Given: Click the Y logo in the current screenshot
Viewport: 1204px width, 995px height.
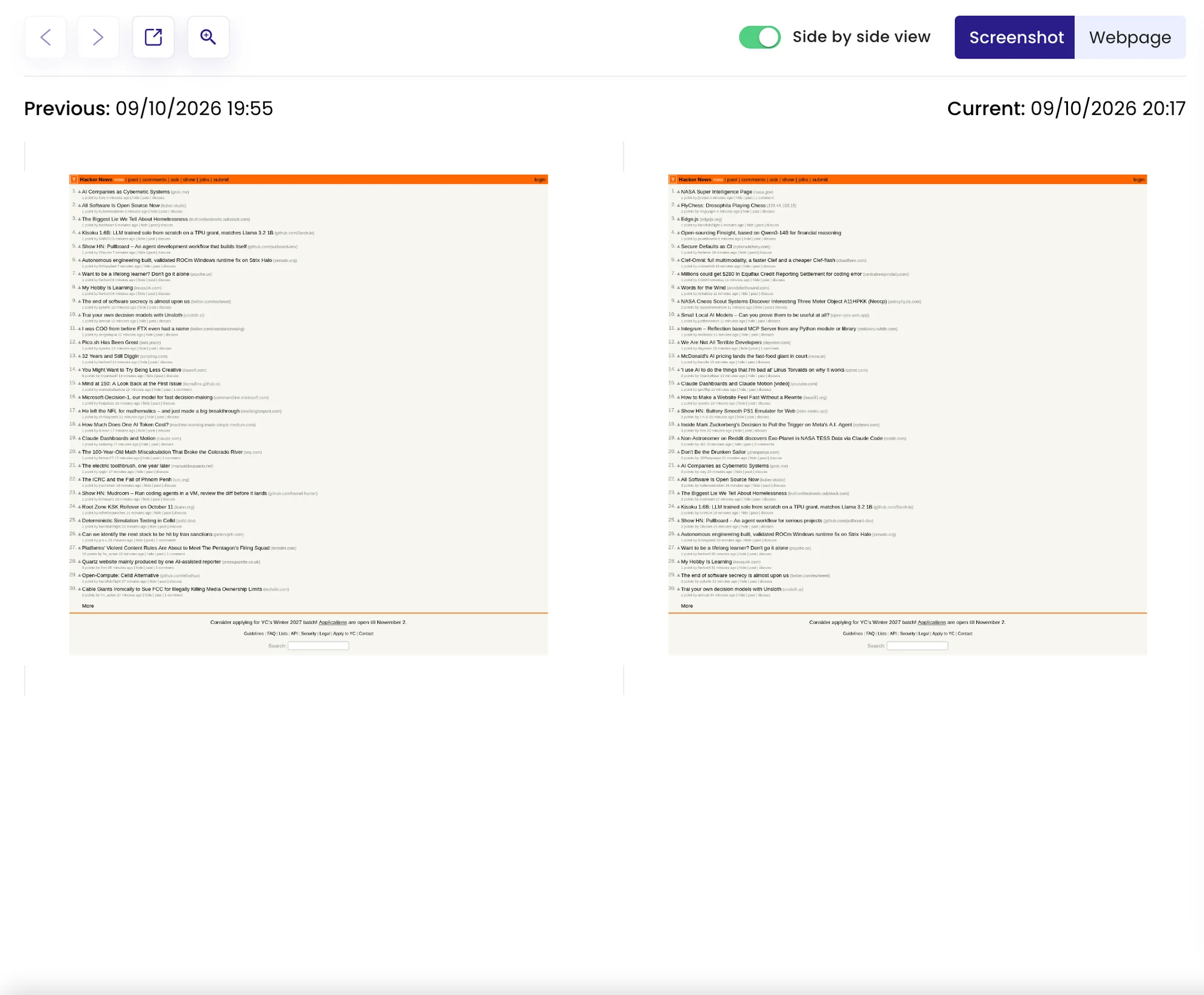Looking at the screenshot, I should (673, 179).
